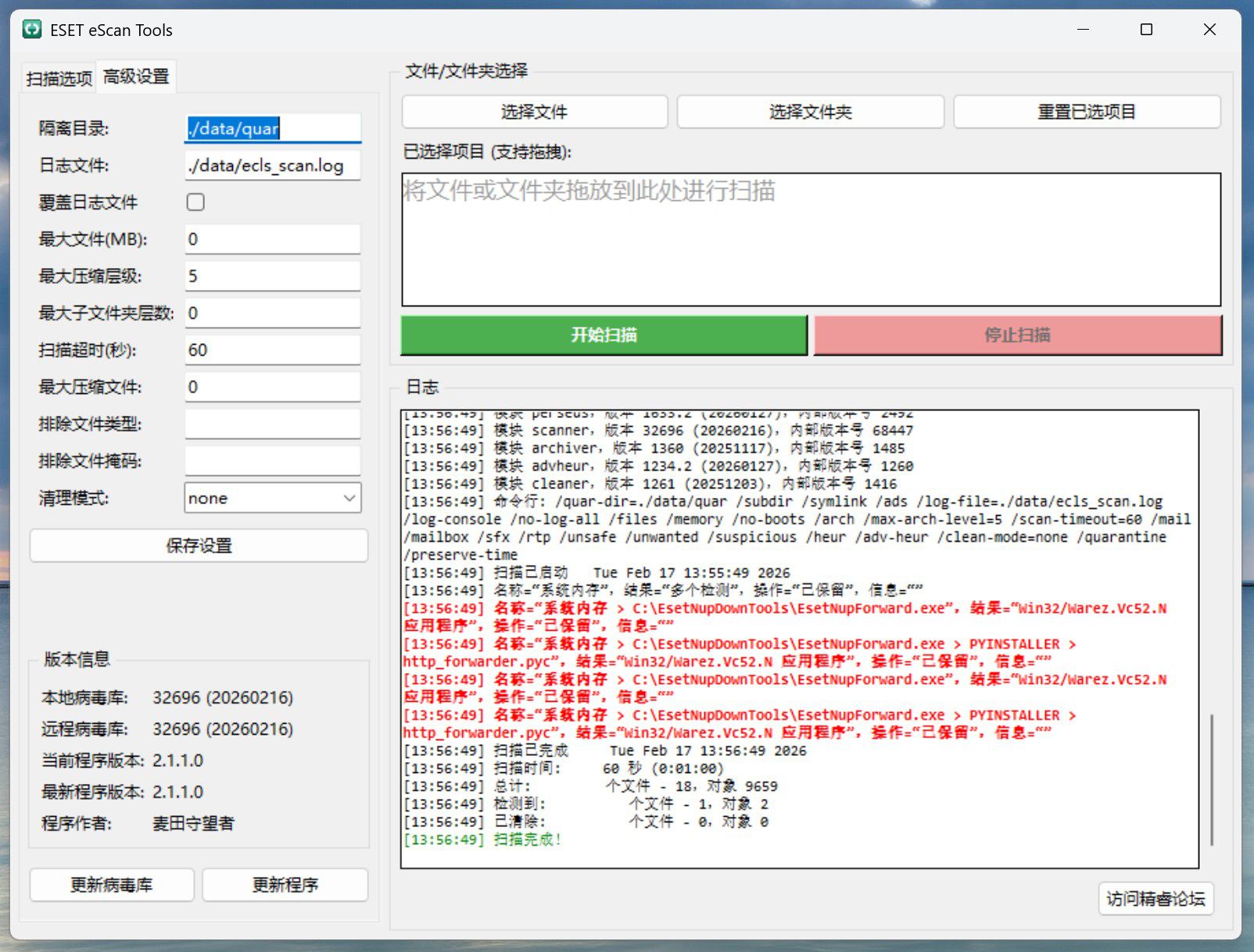Viewport: 1254px width, 952px height.
Task: Click the 扫描超时(秒) field
Action: [273, 350]
